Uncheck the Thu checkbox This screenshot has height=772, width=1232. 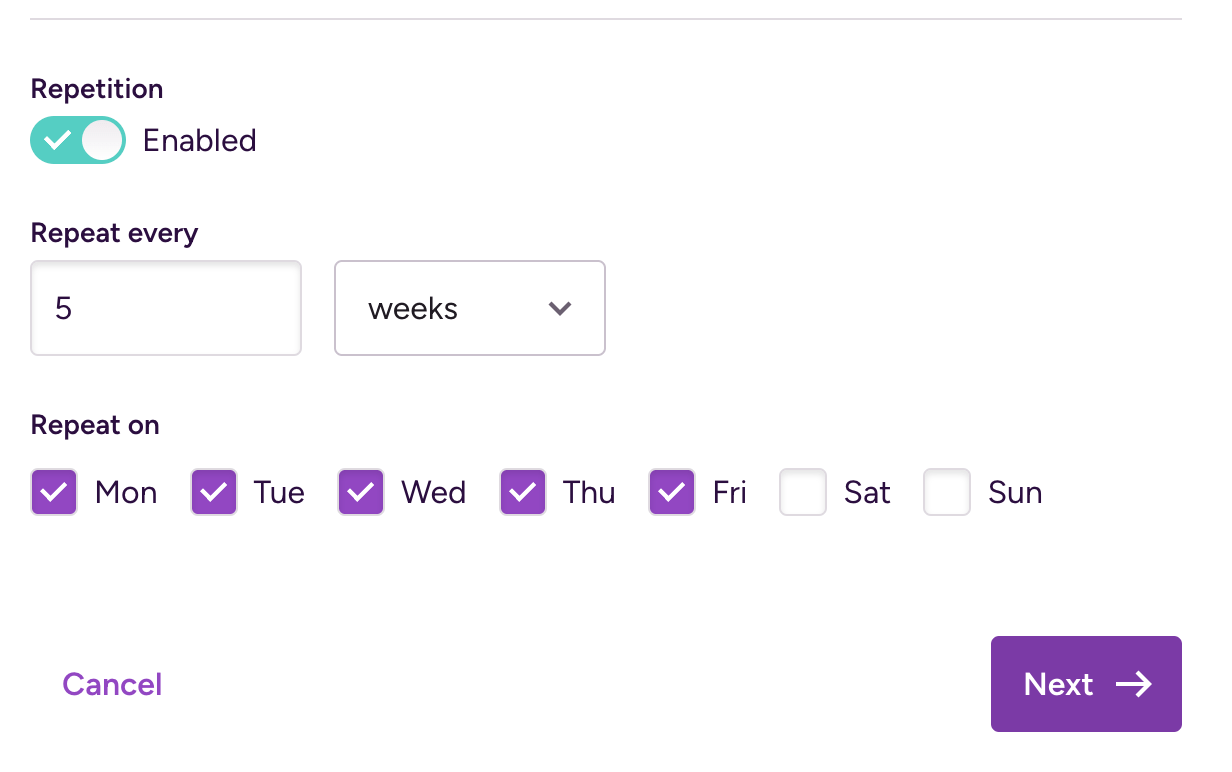522,491
